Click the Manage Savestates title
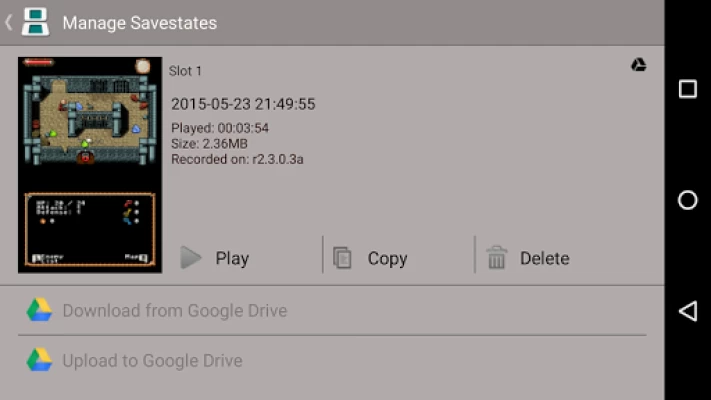 (x=140, y=23)
